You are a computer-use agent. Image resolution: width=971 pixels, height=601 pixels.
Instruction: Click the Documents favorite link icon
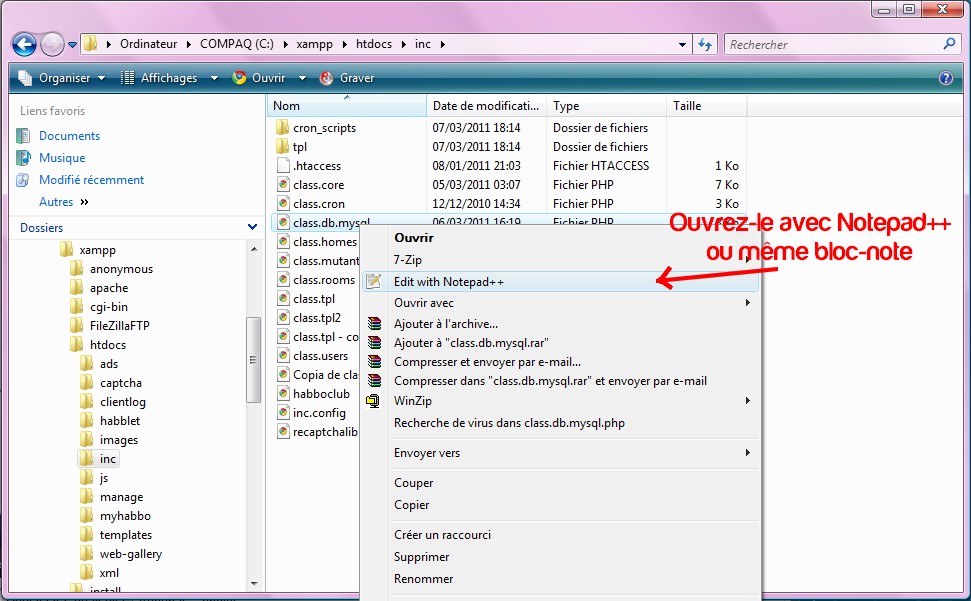pos(23,136)
